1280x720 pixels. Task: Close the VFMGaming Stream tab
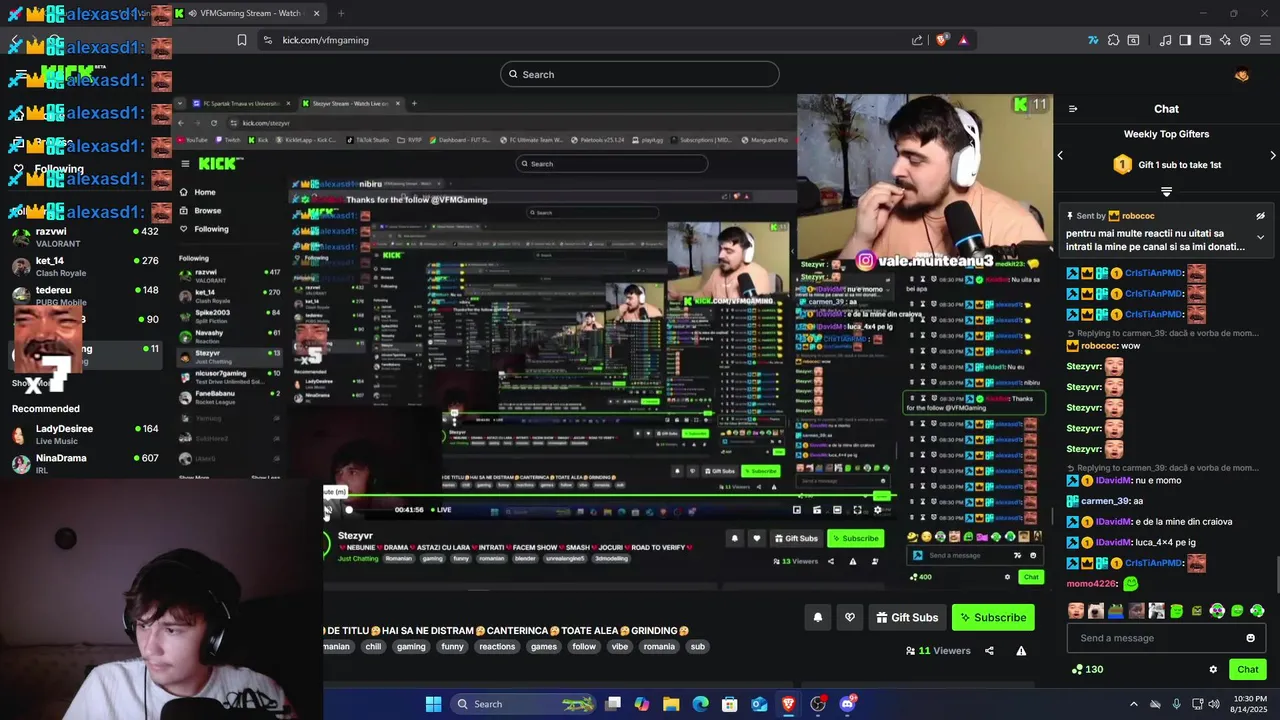(317, 13)
